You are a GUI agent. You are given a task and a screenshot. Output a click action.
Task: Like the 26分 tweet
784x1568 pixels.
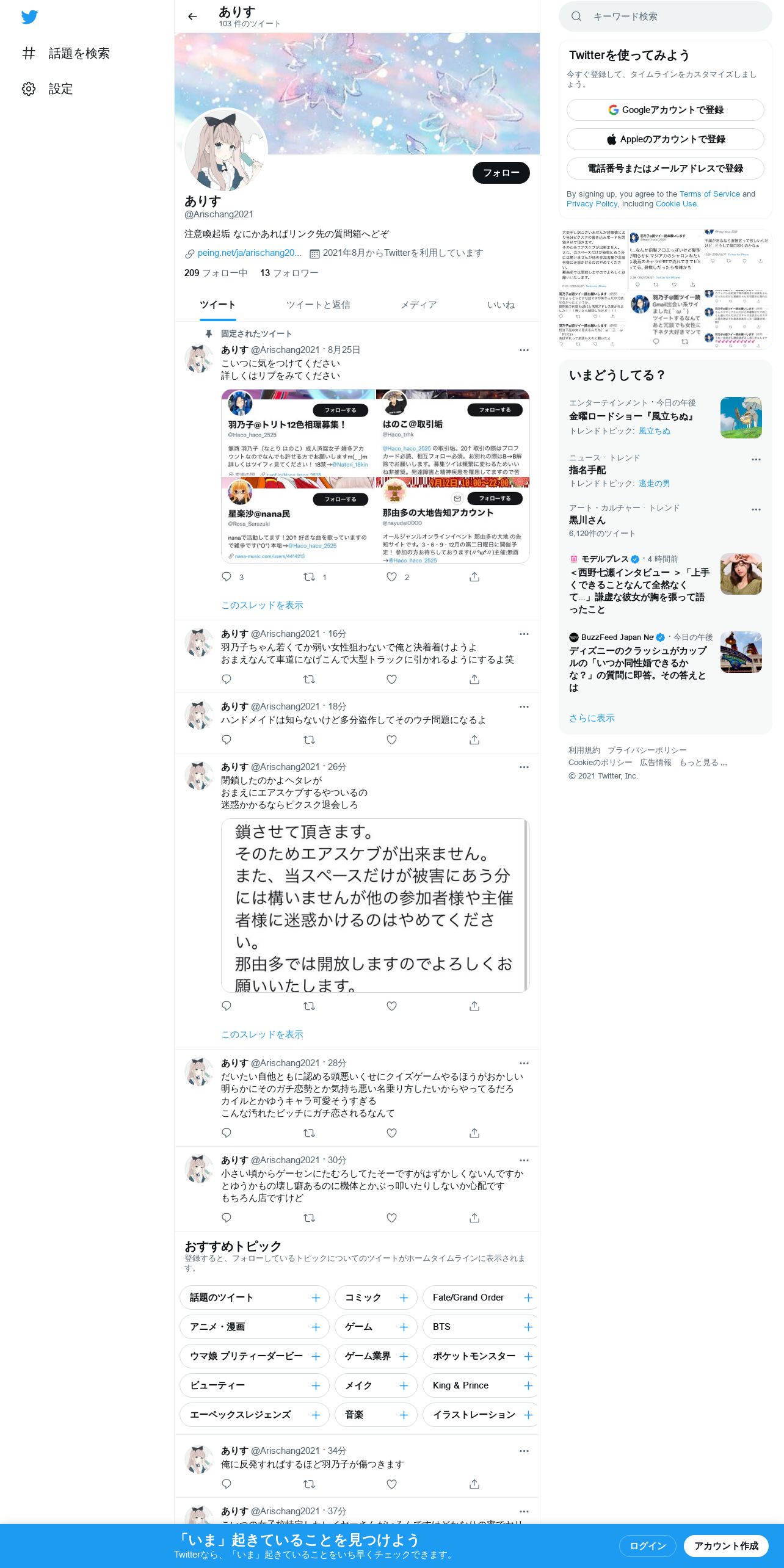pos(392,1006)
